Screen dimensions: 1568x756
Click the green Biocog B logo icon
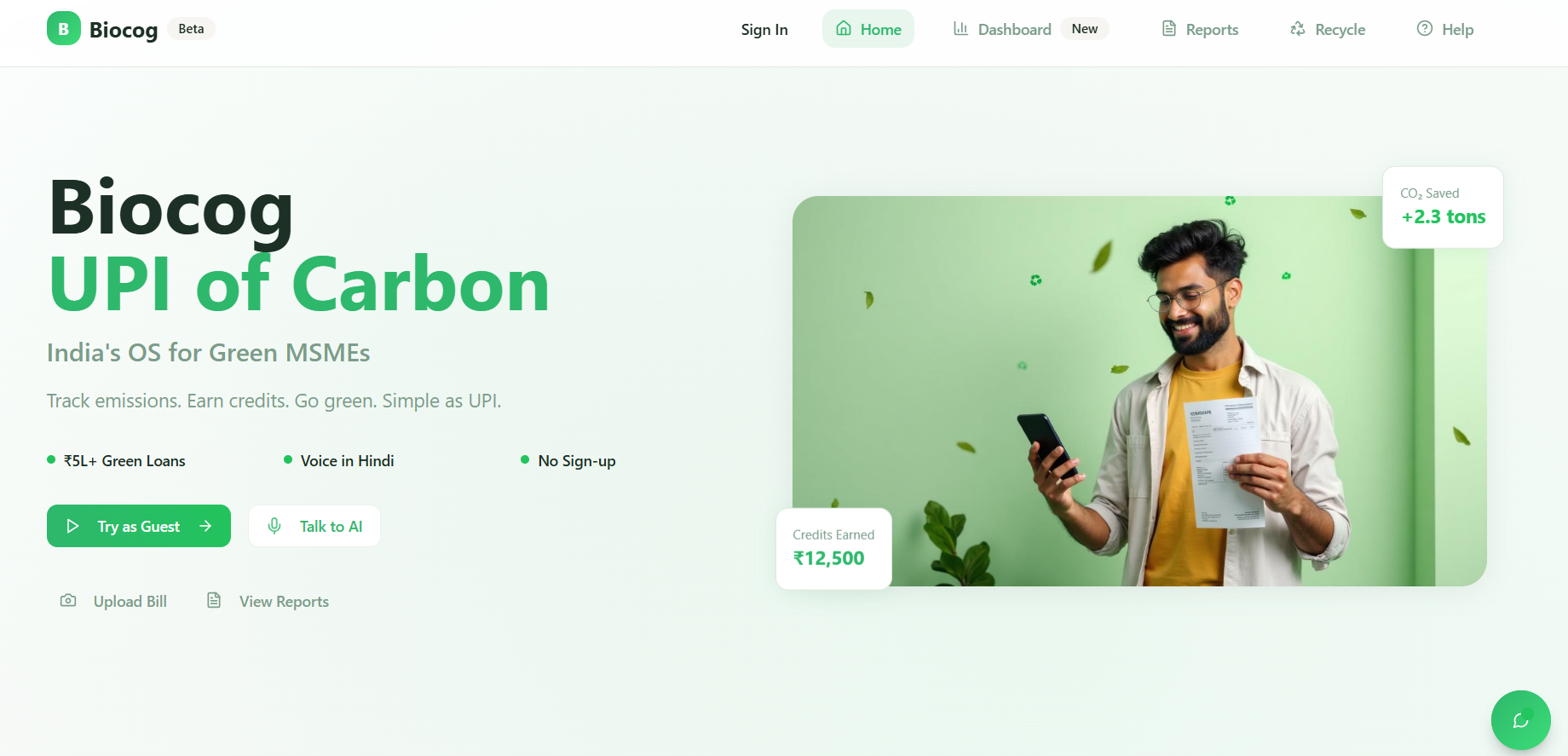pyautogui.click(x=64, y=29)
